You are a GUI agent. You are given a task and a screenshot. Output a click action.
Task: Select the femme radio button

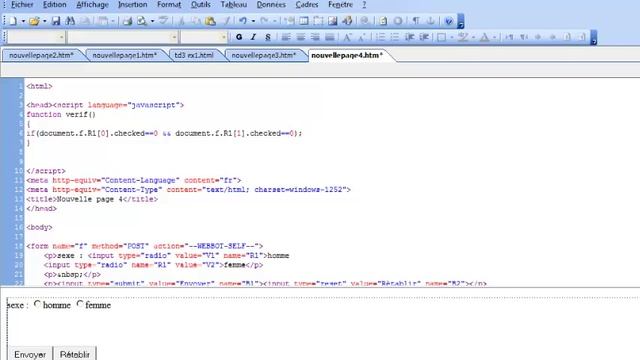(80, 304)
